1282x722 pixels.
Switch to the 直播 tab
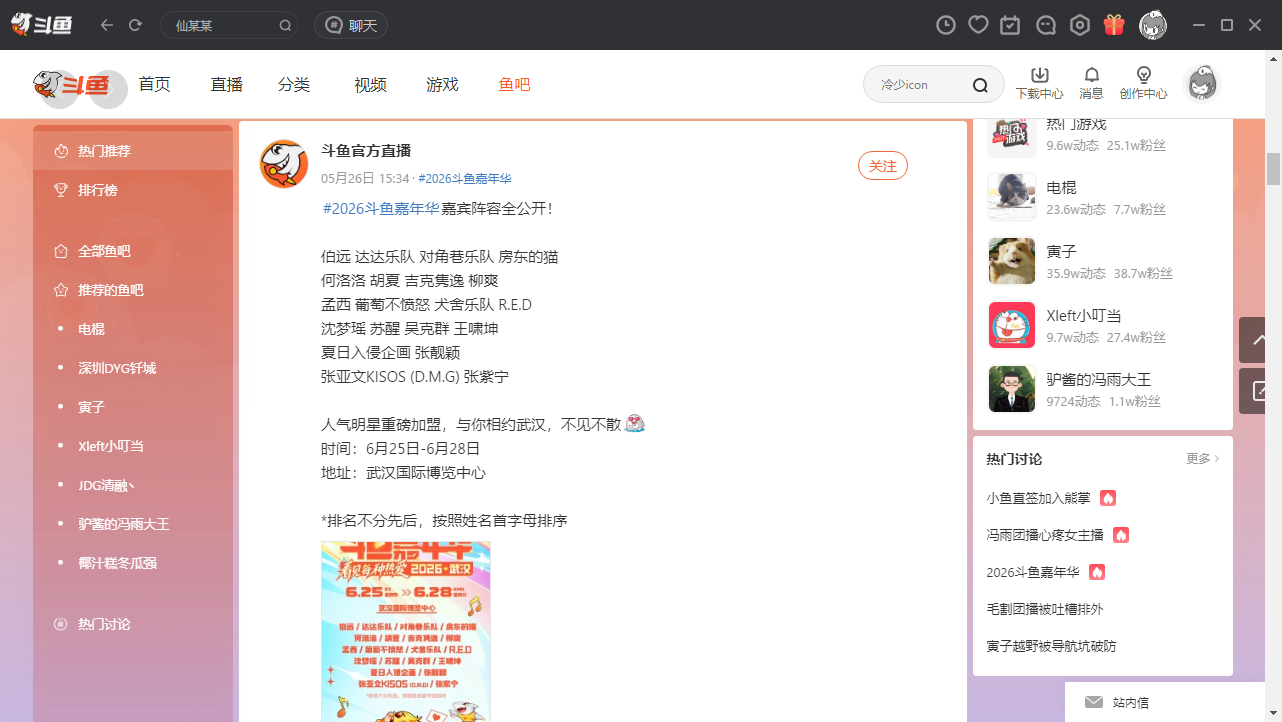(x=227, y=85)
